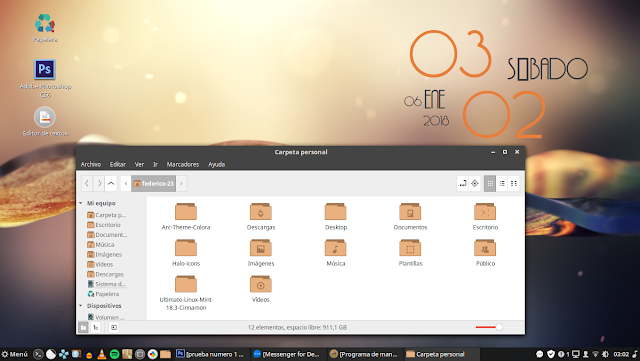Select the Imágenes folder icon in main view
Viewport: 640px width, 361px height.
click(x=261, y=248)
